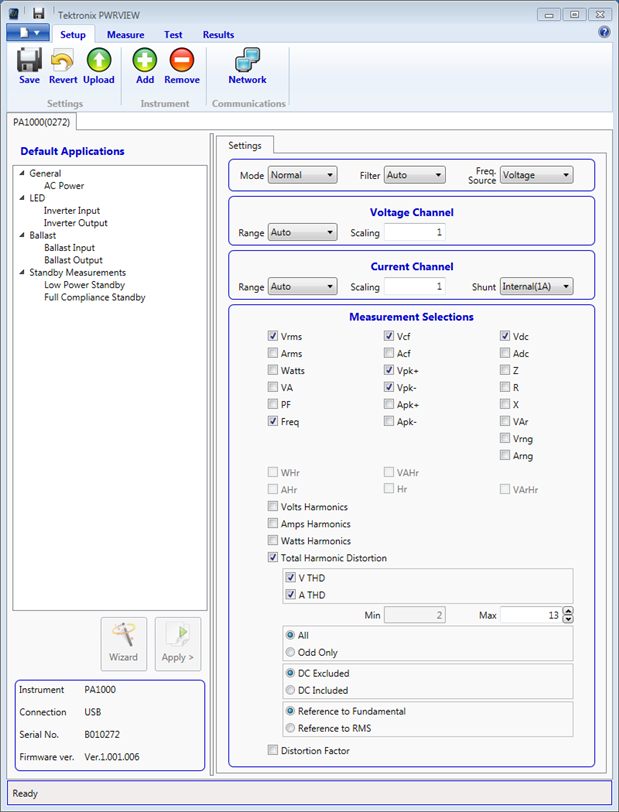Image resolution: width=619 pixels, height=812 pixels.
Task: Select the PA1000(0272) instrument tab
Action: (x=41, y=122)
